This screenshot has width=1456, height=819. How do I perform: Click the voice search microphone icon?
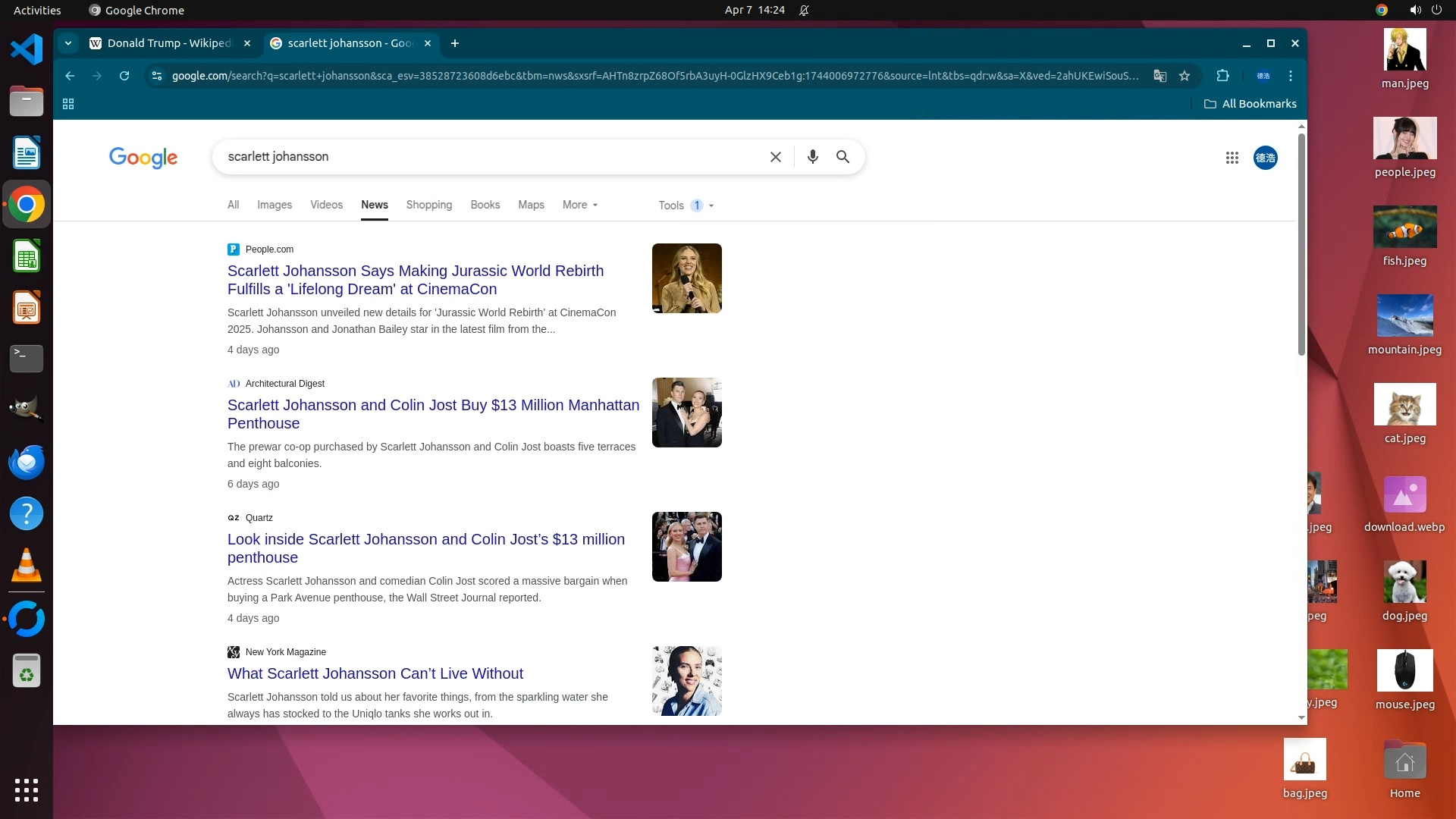[x=812, y=157]
